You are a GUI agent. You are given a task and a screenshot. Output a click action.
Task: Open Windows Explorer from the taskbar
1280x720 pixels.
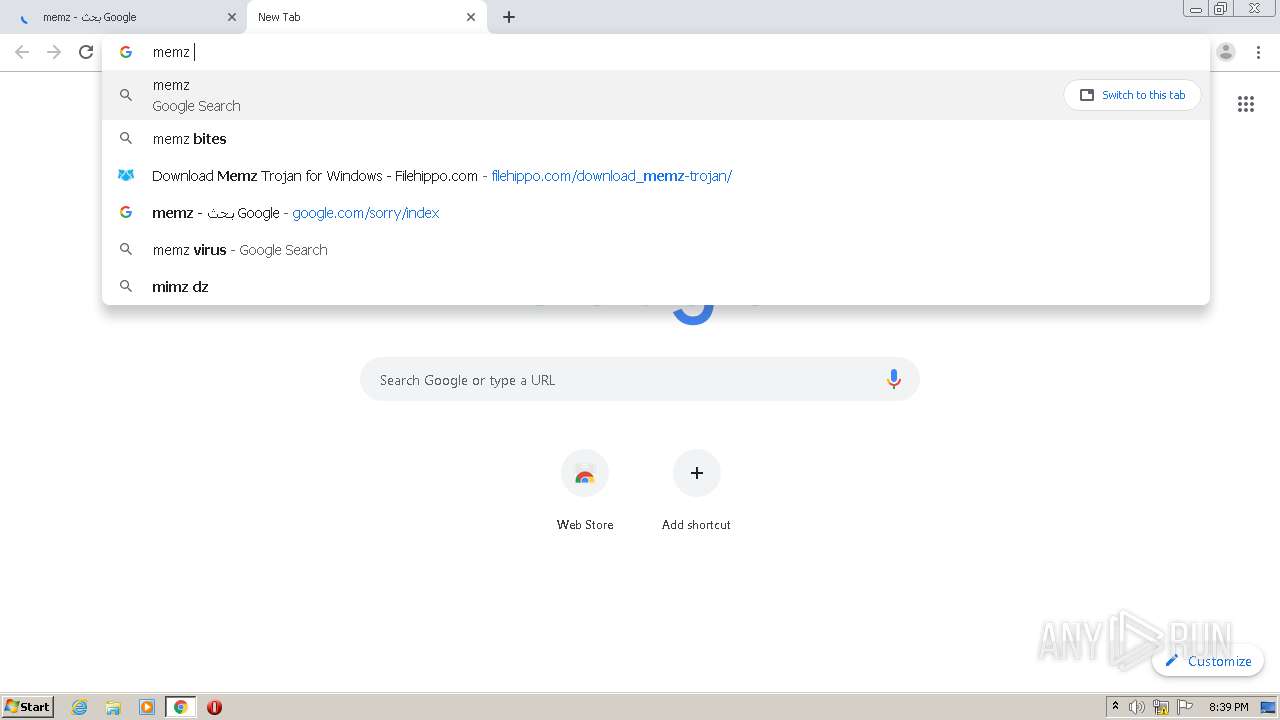(x=113, y=707)
